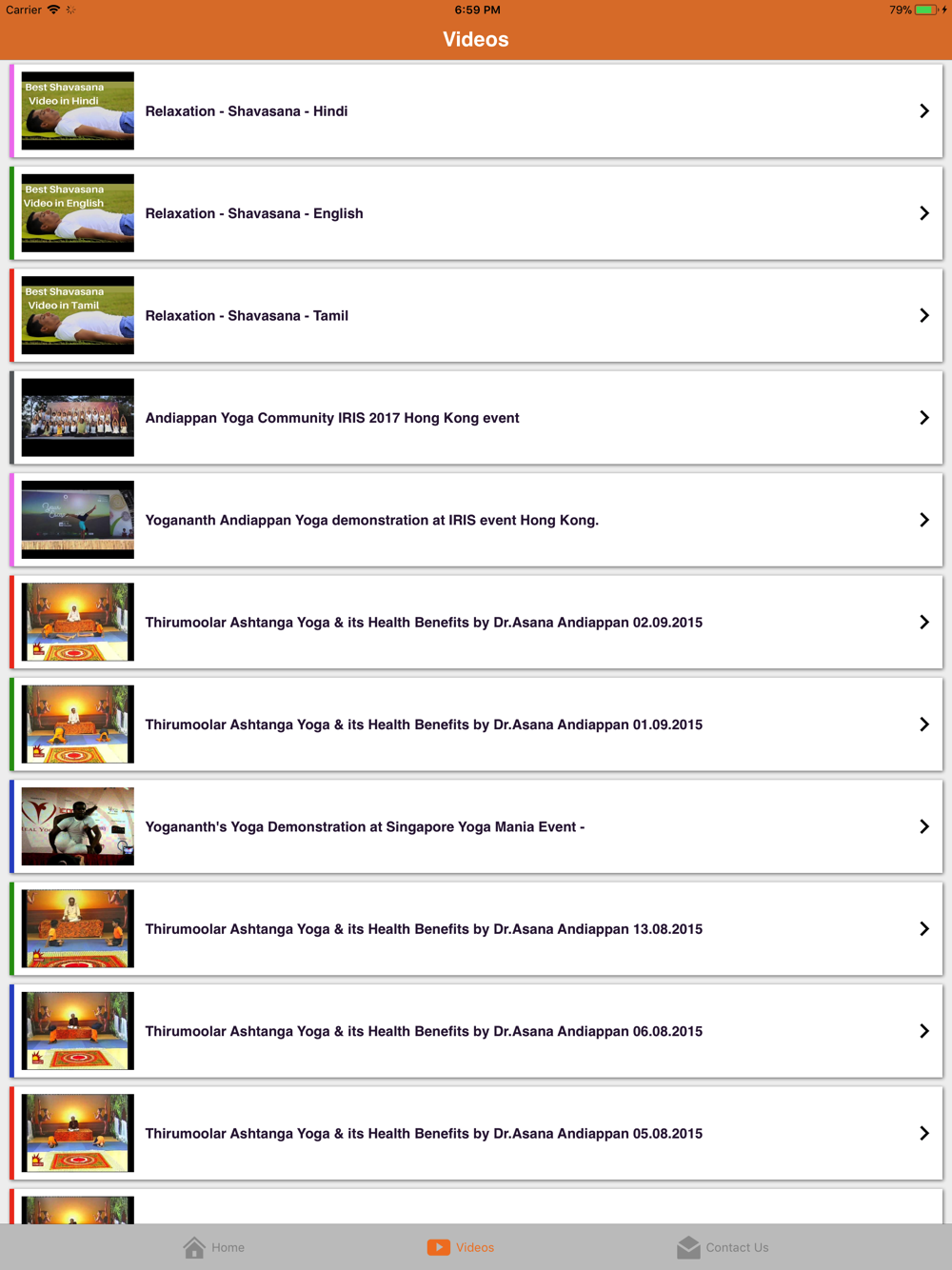The width and height of the screenshot is (952, 1270).
Task: Open Best Shavasana Video in English thumbnail
Action: [78, 213]
